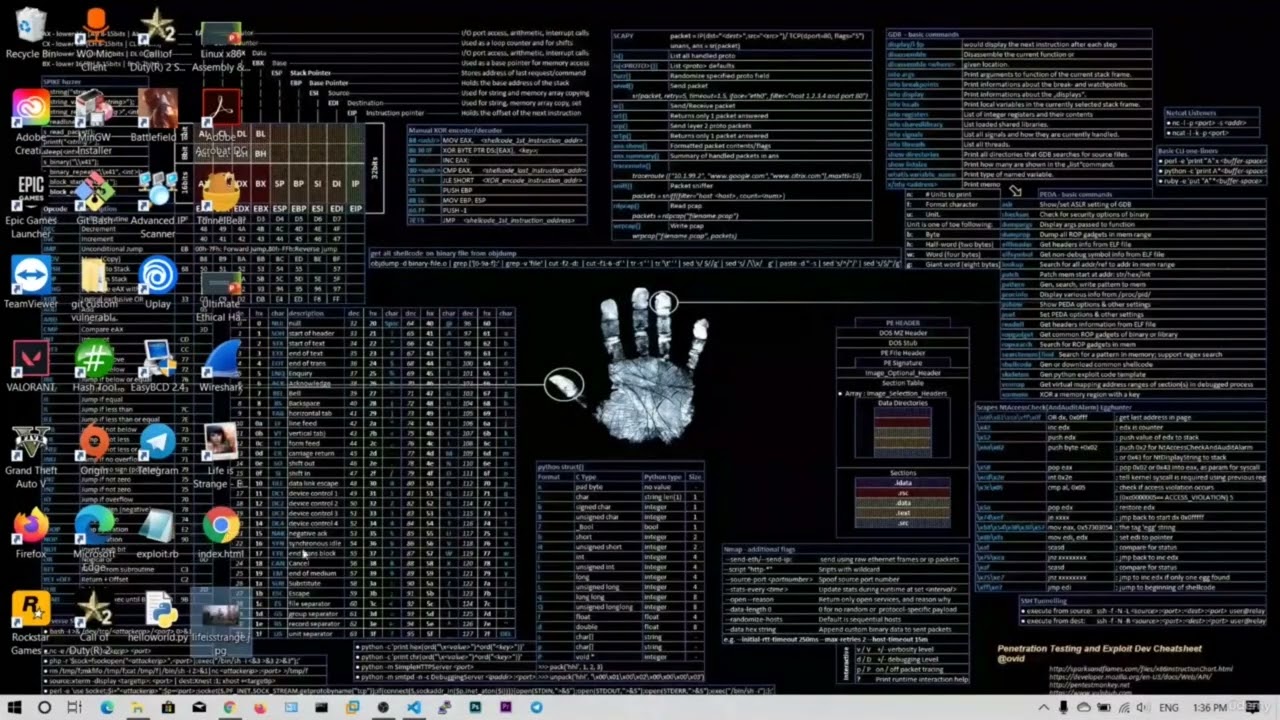Switch the ENG input language indicator

coord(1167,707)
